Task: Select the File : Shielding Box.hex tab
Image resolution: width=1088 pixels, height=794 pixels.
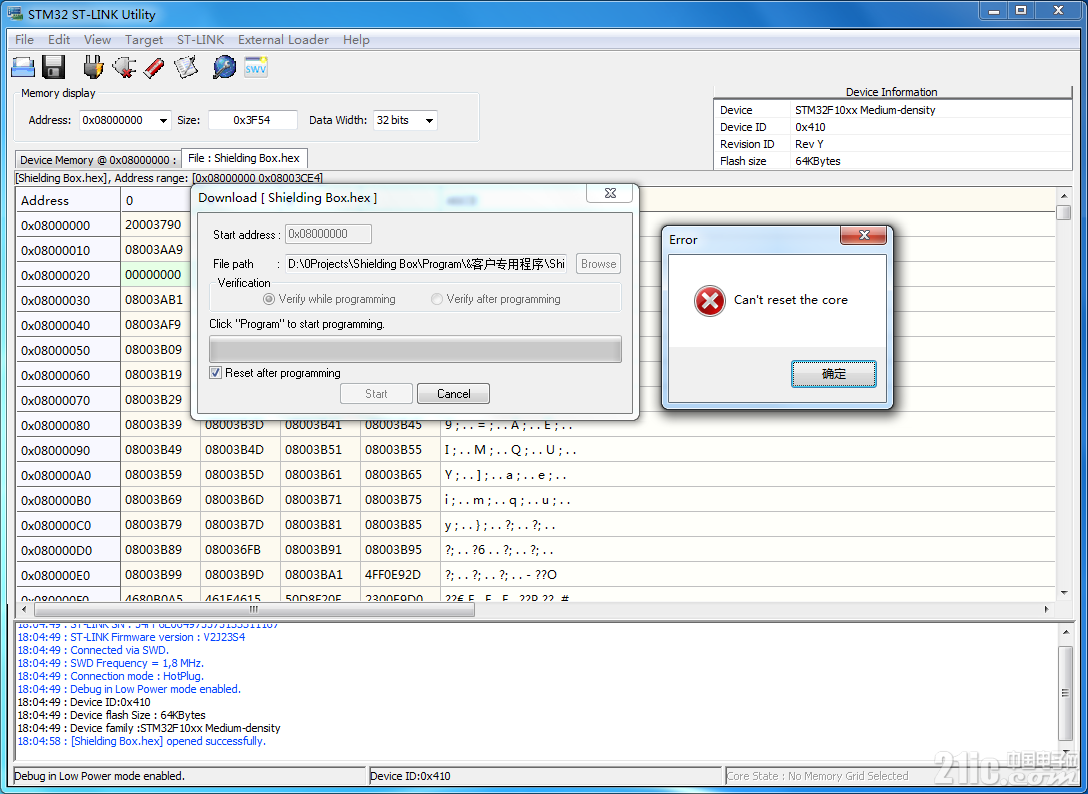Action: [x=244, y=158]
